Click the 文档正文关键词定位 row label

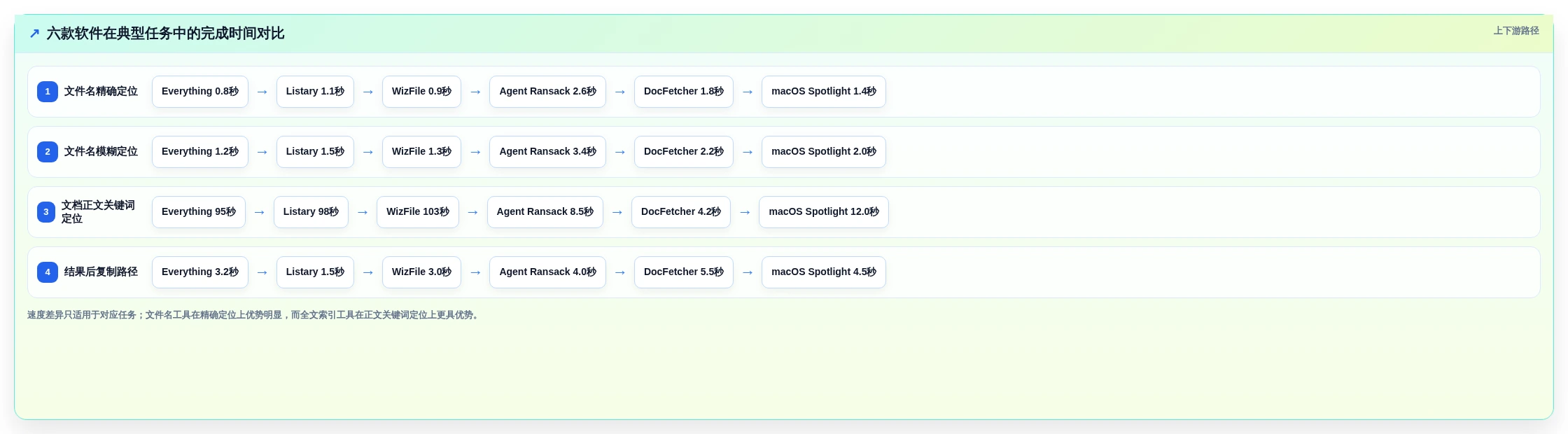[x=98, y=212]
